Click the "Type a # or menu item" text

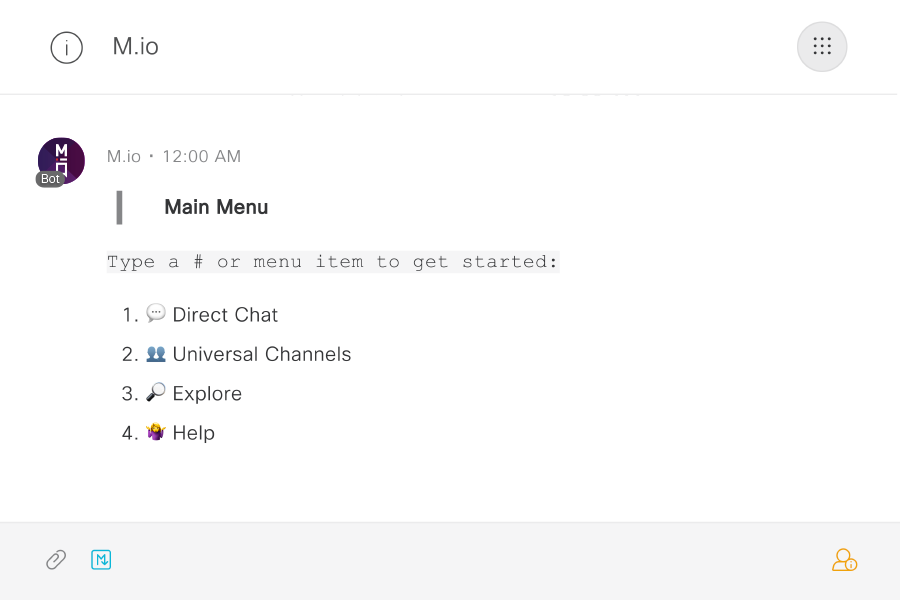(x=332, y=262)
